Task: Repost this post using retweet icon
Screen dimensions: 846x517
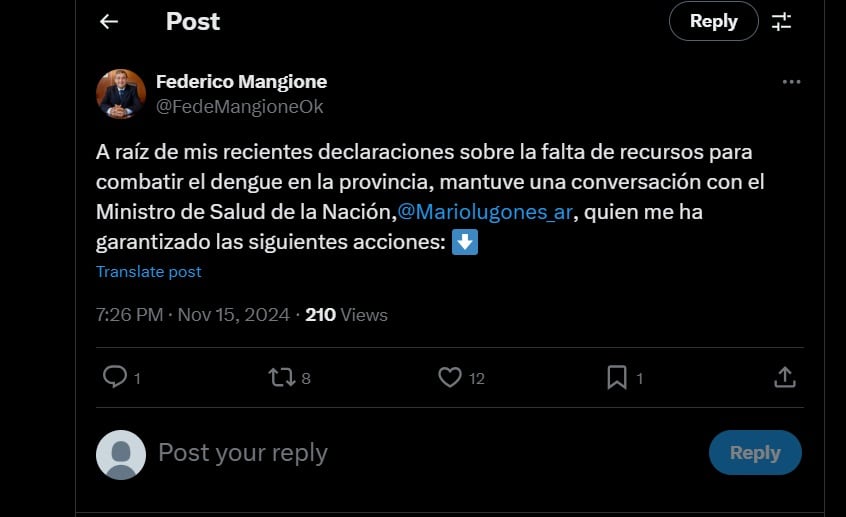Action: point(283,377)
